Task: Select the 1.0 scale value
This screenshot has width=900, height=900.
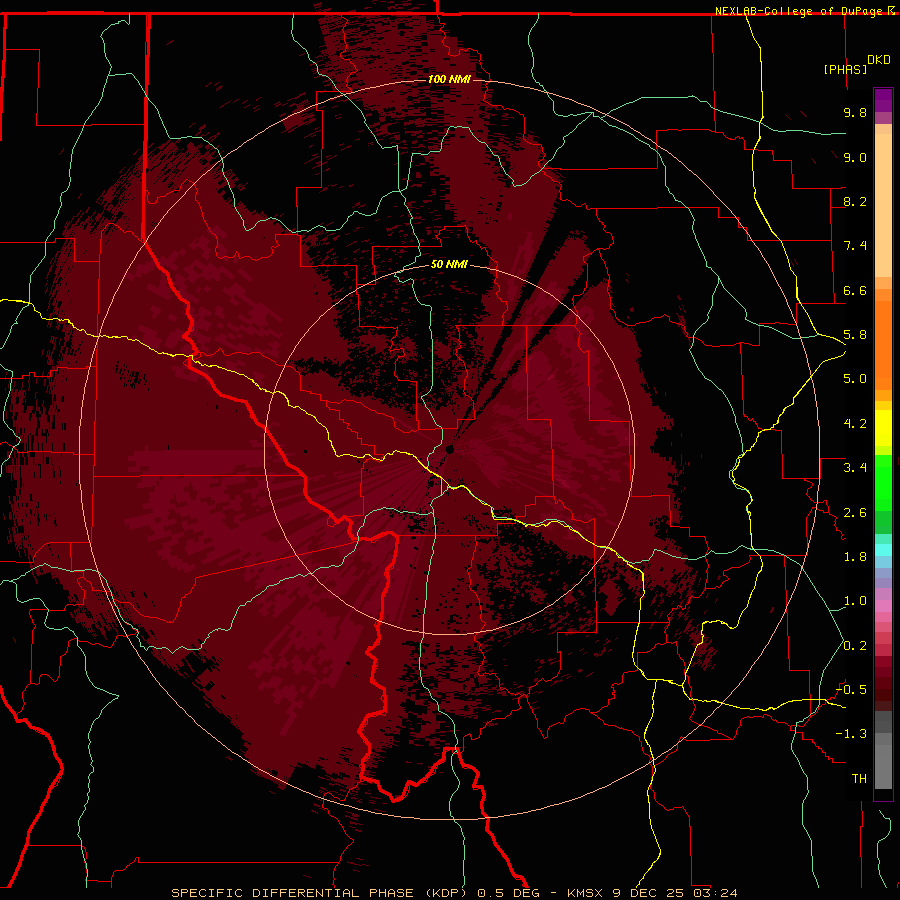Action: click(x=855, y=601)
